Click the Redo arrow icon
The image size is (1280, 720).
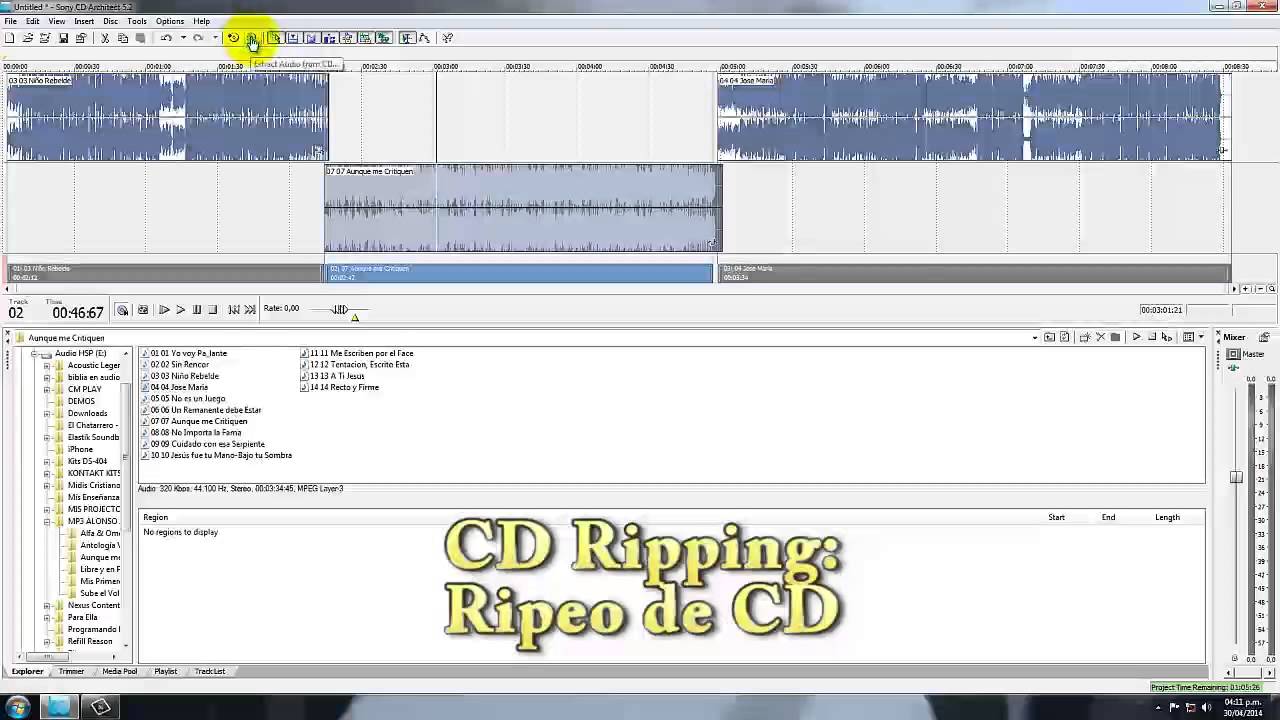pyautogui.click(x=198, y=38)
